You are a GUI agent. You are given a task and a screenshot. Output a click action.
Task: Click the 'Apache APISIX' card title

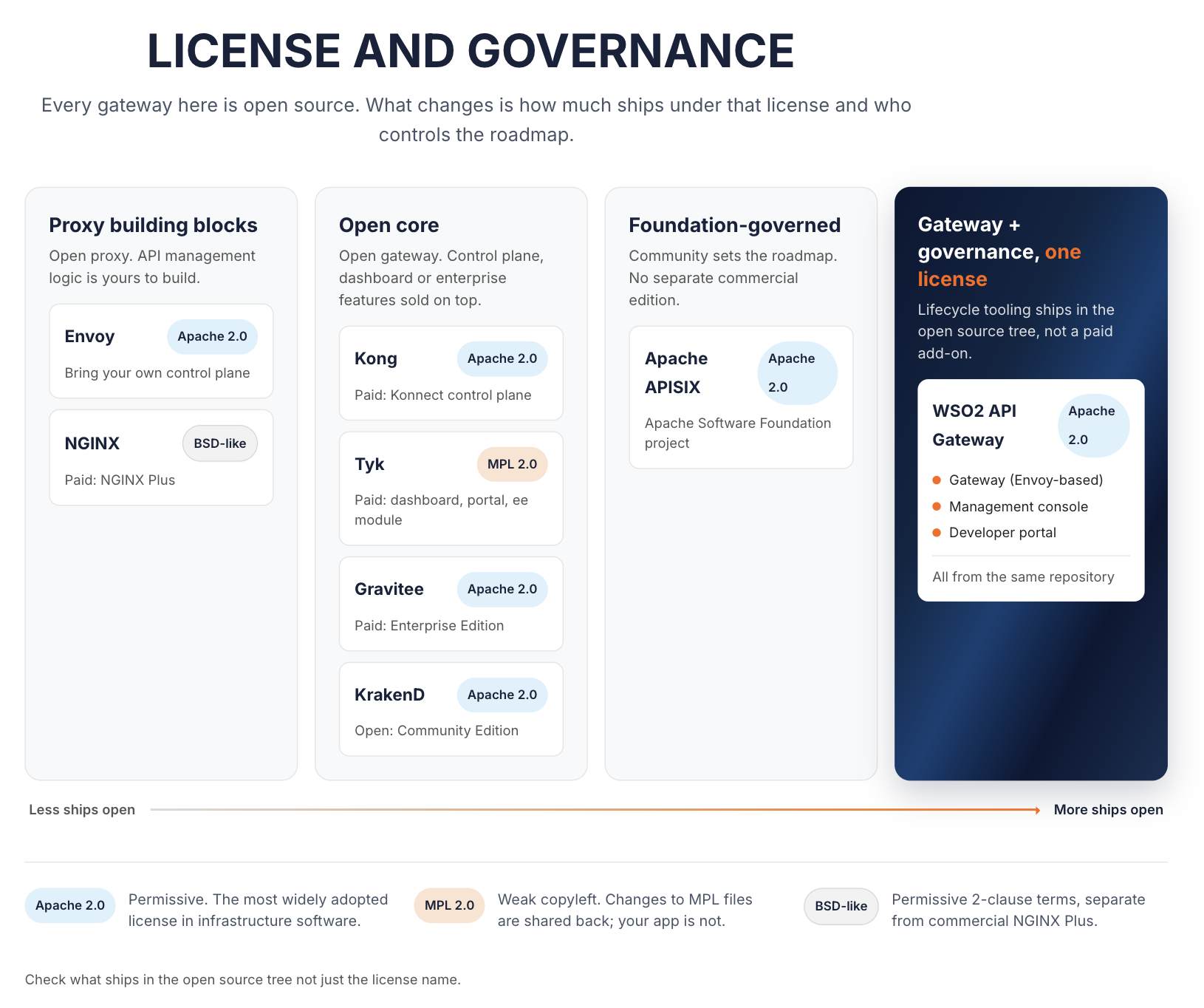coord(677,373)
